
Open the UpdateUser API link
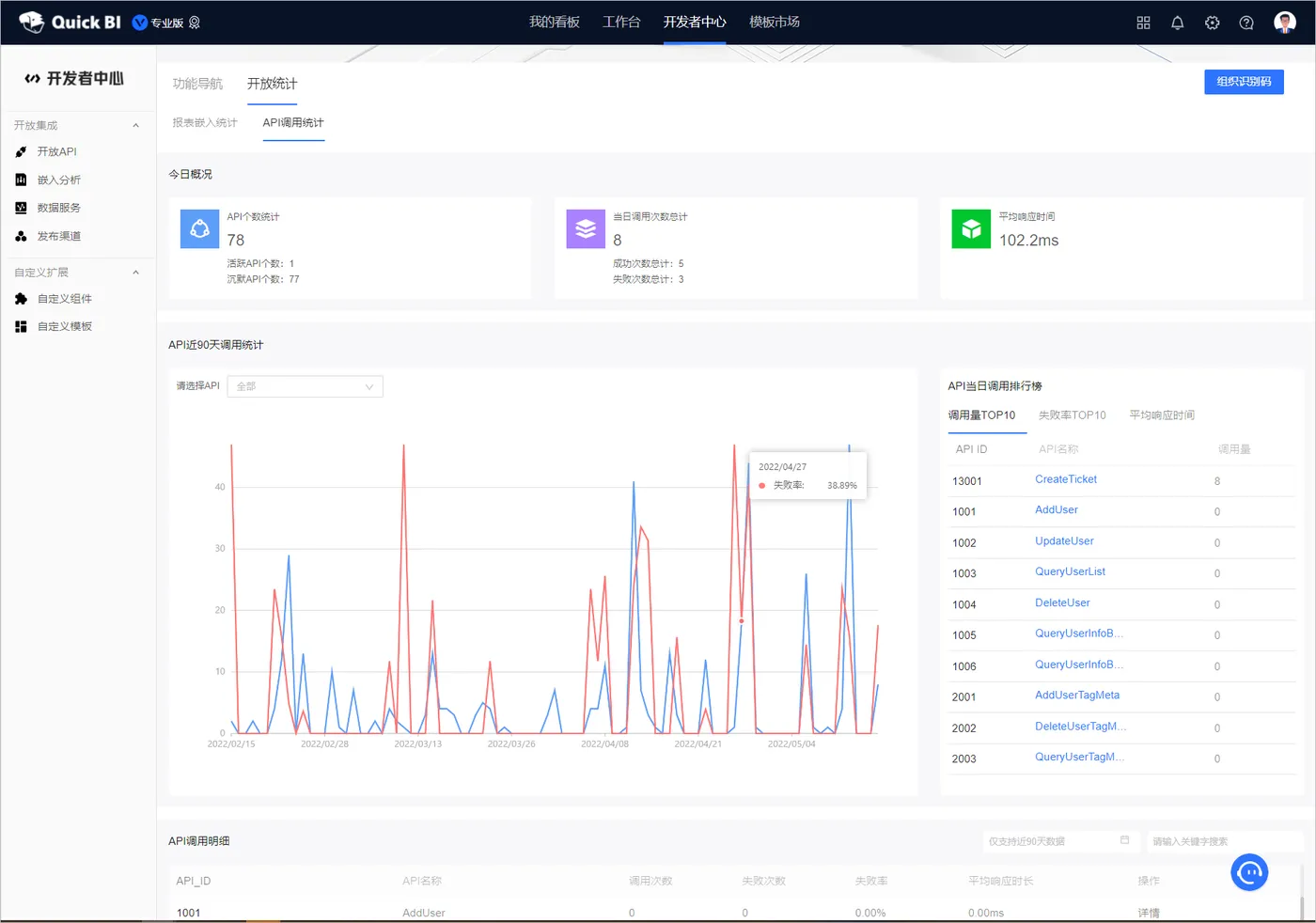tap(1064, 541)
